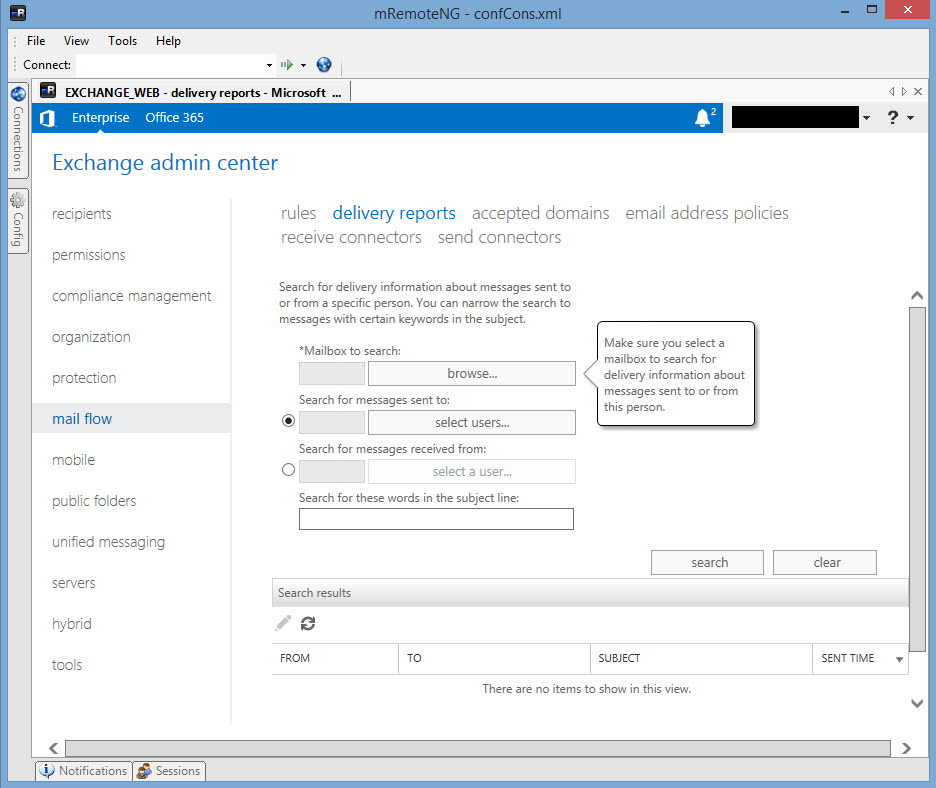Open the servers section

73,583
